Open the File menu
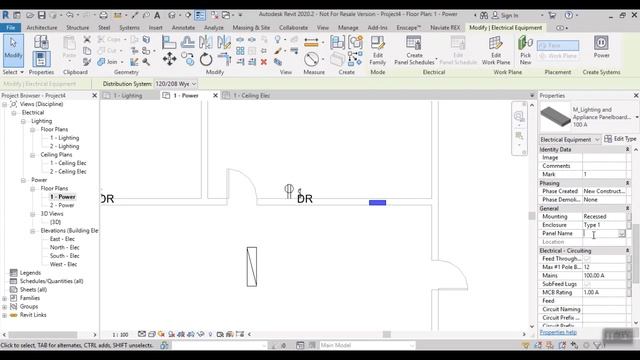640x360 pixels. (x=11, y=28)
